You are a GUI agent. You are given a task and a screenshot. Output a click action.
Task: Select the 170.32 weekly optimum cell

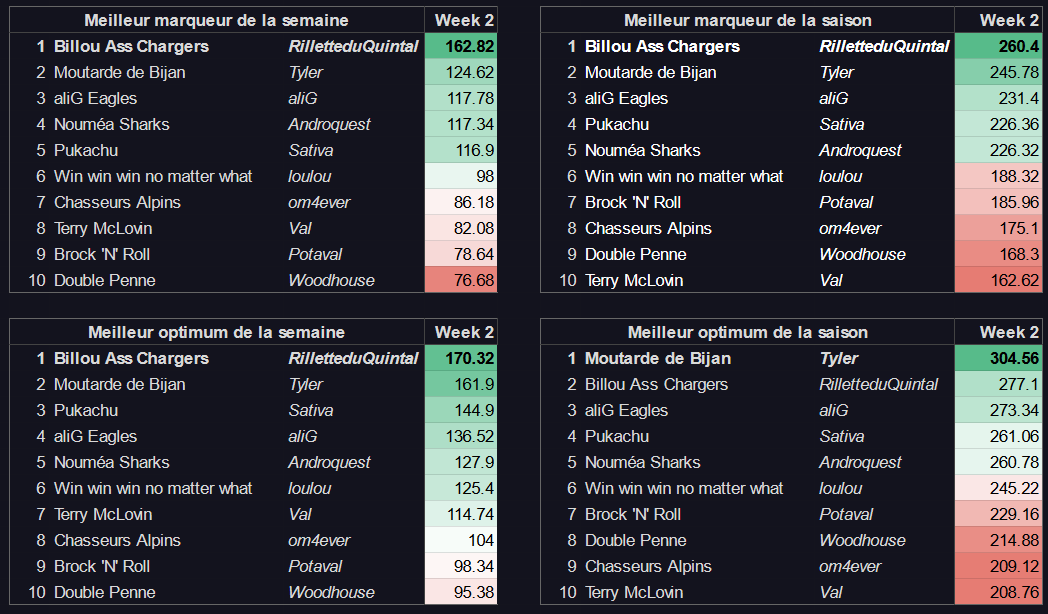[x=461, y=358]
